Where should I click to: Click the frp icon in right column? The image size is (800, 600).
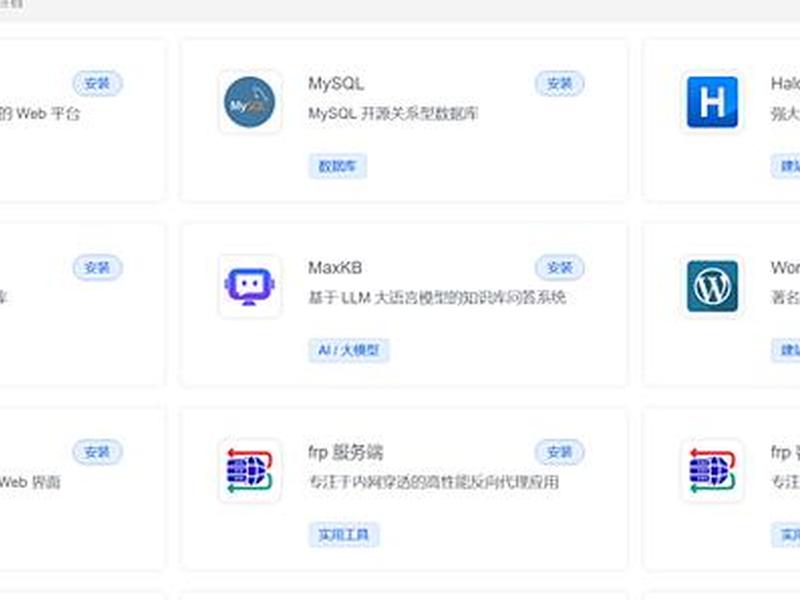712,470
